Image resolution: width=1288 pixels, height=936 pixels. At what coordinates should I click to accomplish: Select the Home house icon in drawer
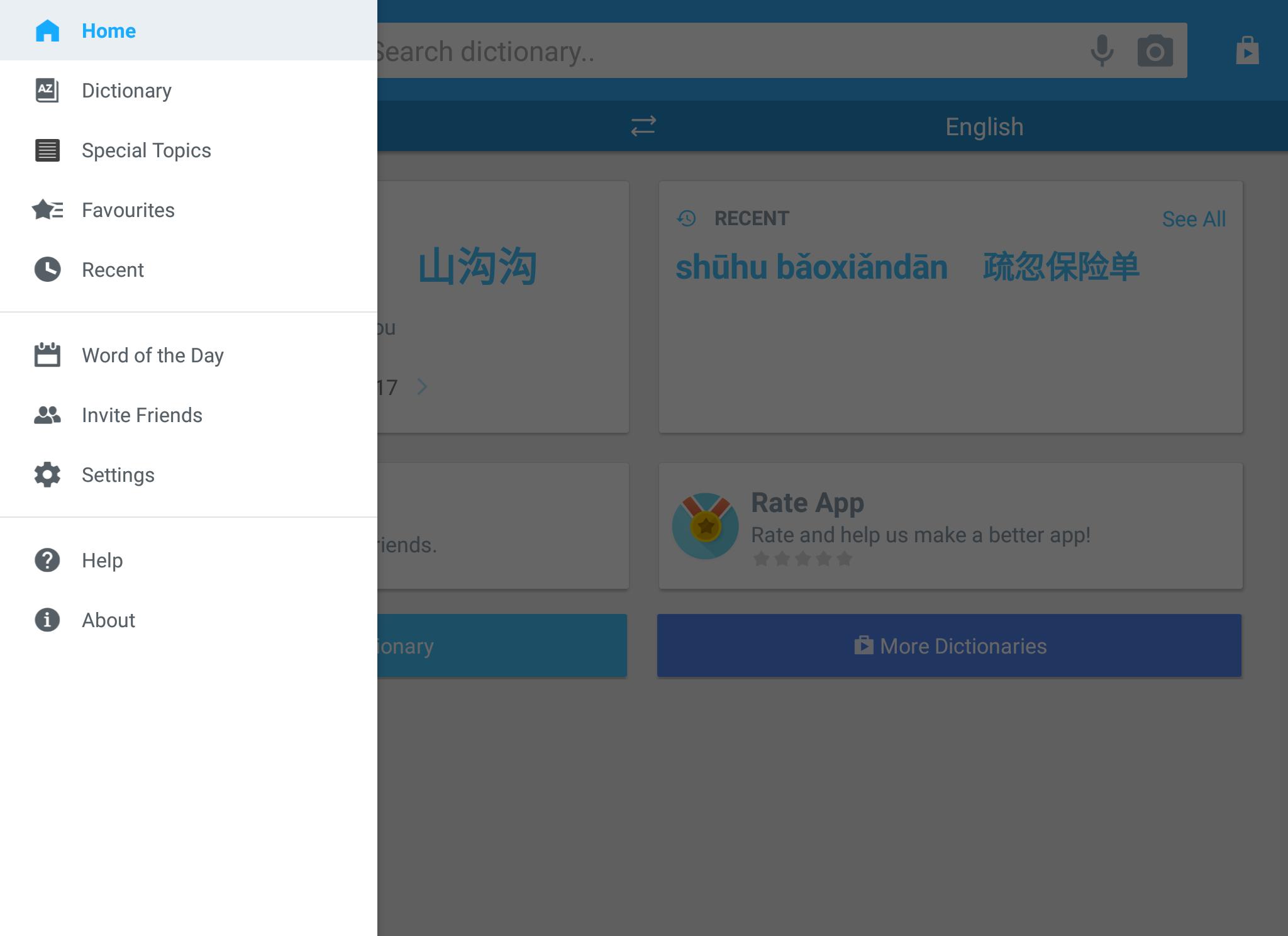[47, 30]
